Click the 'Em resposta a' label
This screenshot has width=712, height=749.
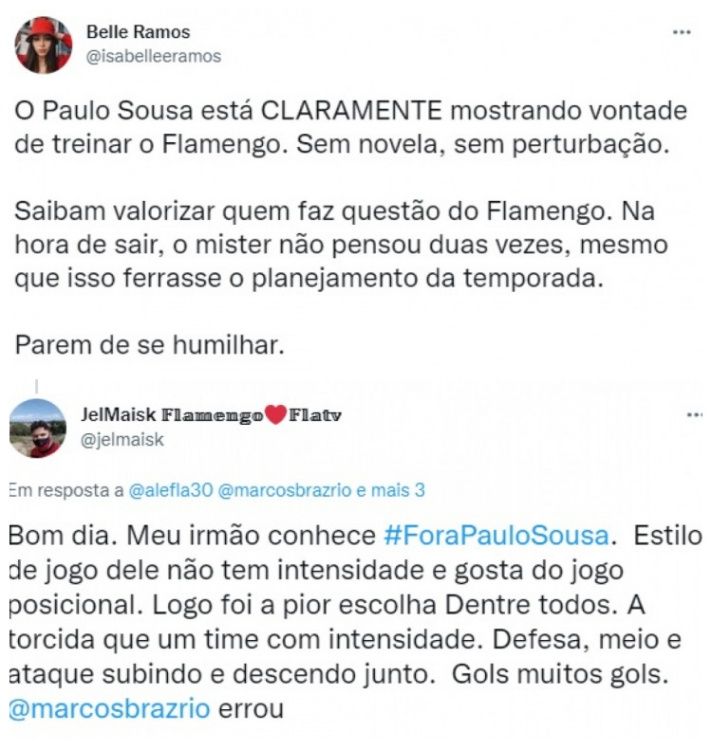click(66, 491)
